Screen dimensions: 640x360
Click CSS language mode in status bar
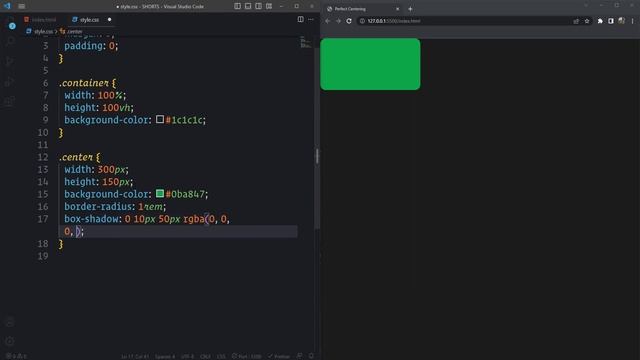(x=221, y=356)
